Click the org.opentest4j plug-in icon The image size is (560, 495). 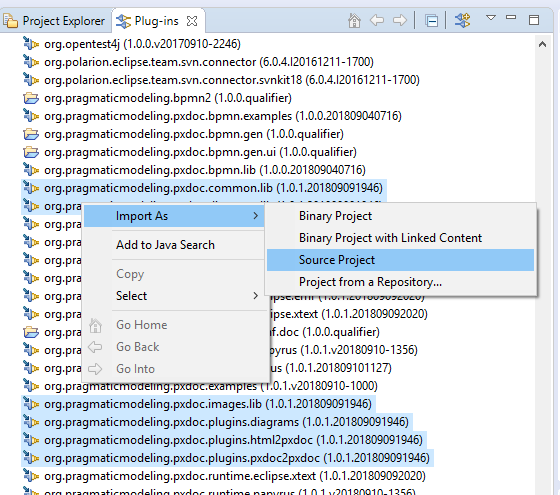point(31,43)
